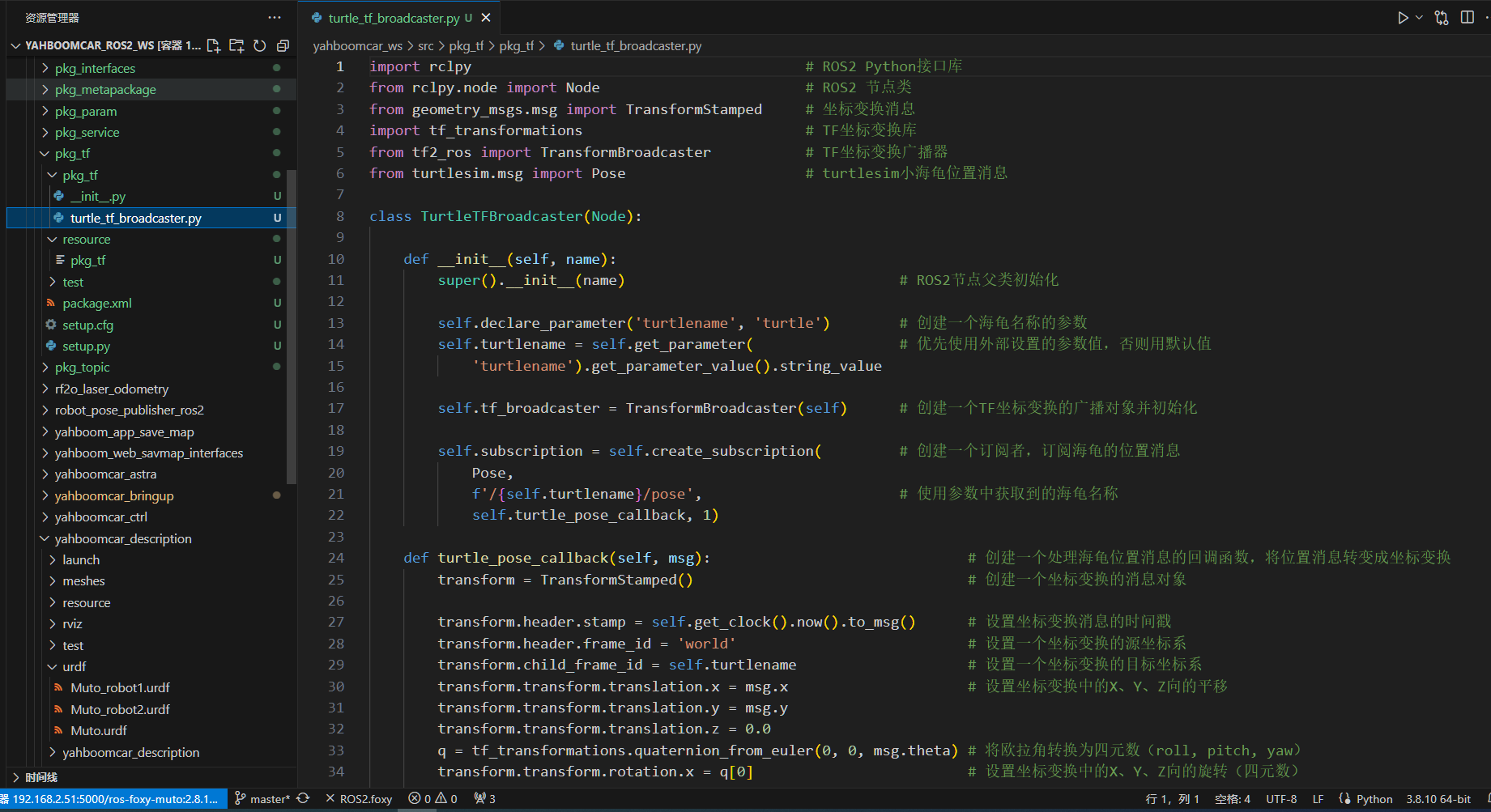Click the Python language mode in status bar
The height and width of the screenshot is (812, 1491).
[x=1374, y=799]
